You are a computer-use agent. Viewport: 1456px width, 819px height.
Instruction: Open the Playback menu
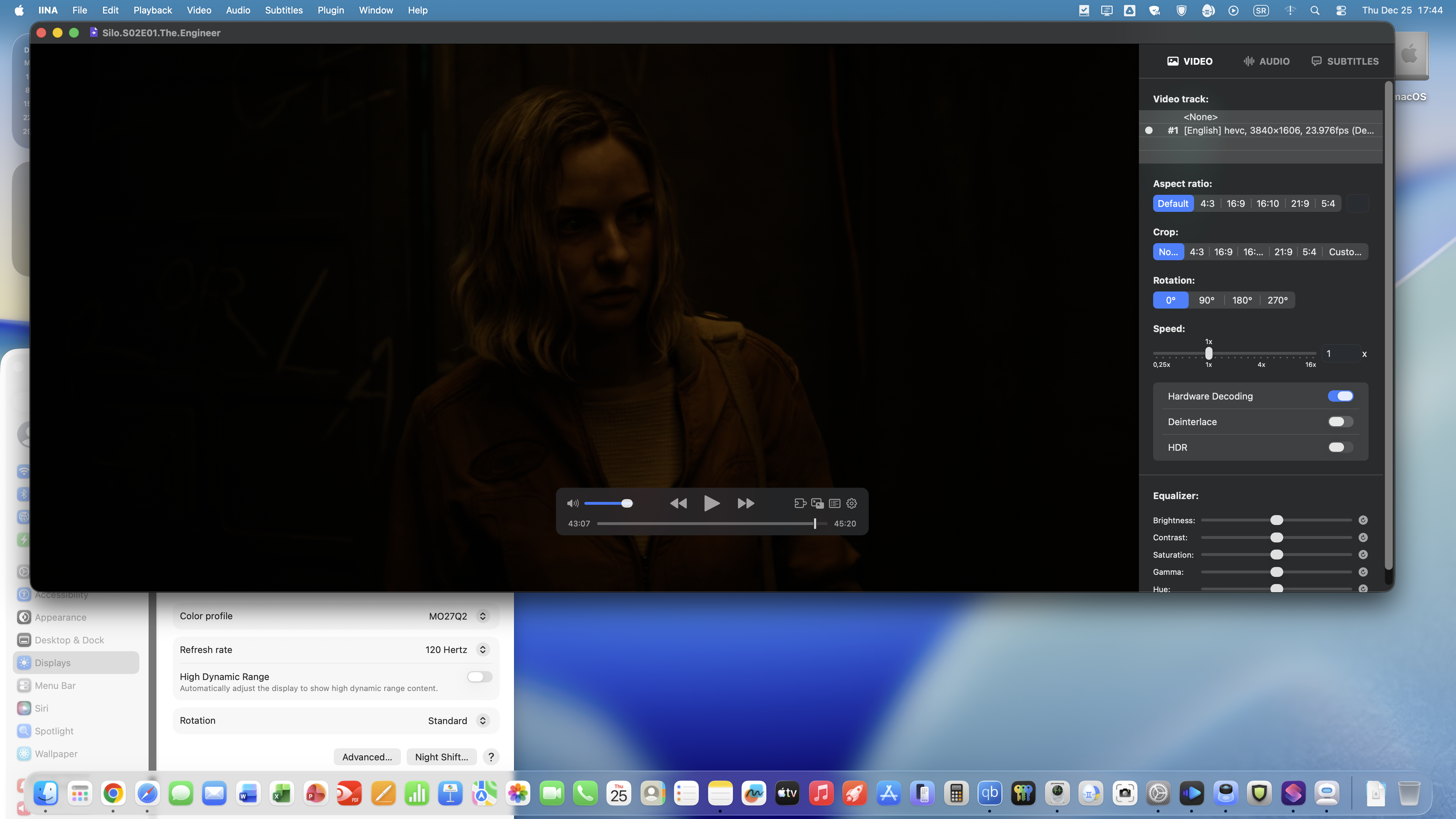152,10
